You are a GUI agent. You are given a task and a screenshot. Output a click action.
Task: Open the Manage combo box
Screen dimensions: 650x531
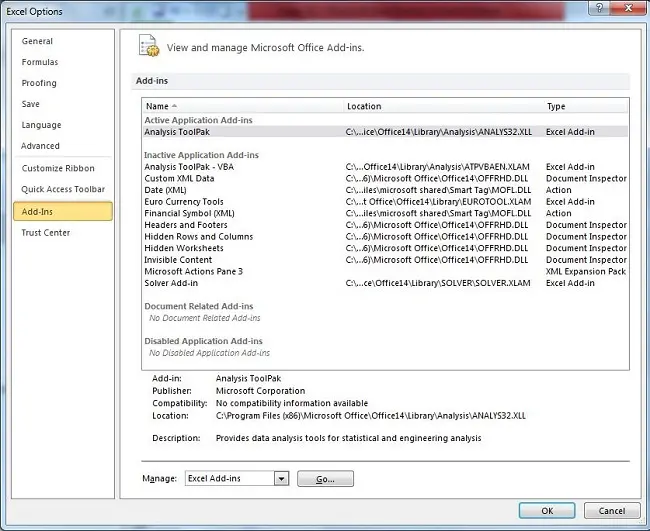pos(237,478)
